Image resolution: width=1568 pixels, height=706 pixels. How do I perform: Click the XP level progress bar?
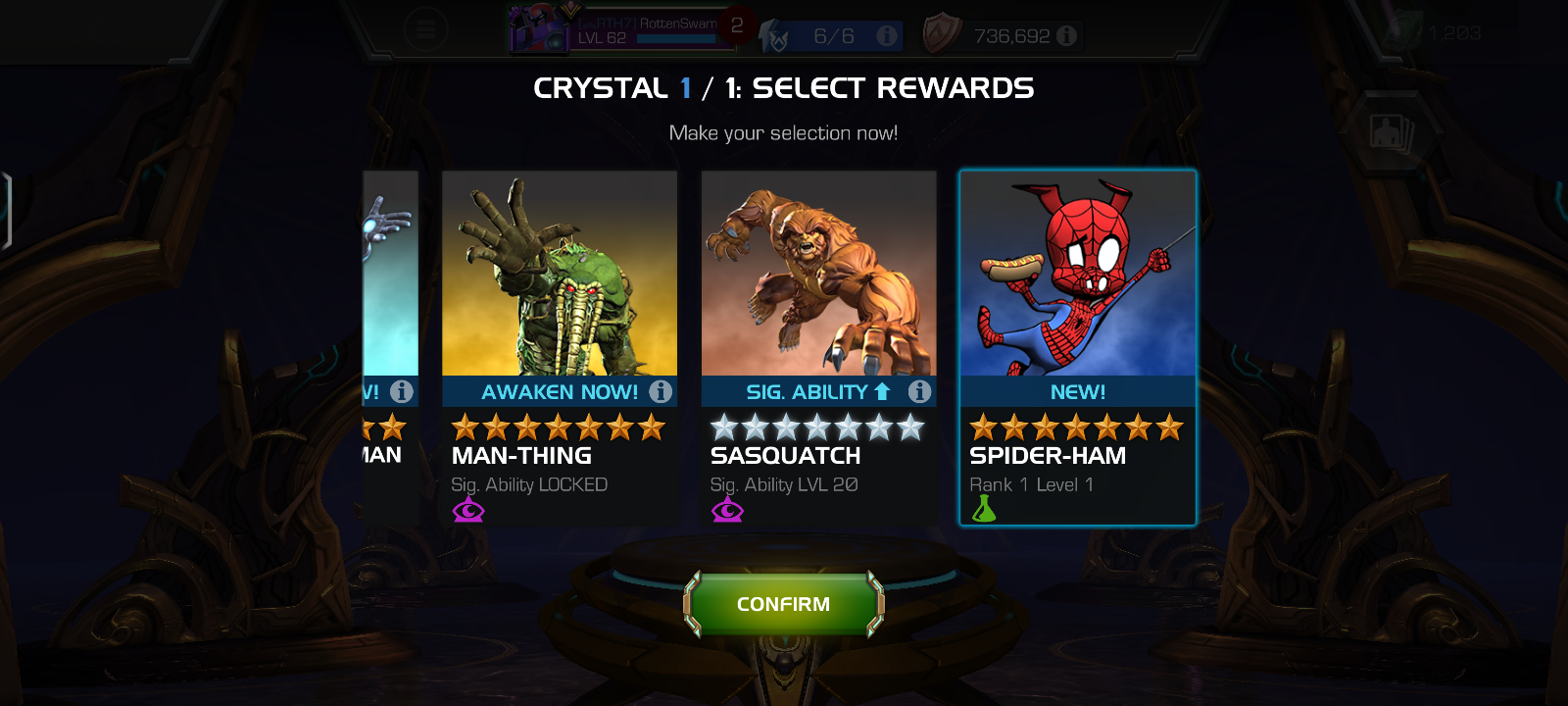676,39
